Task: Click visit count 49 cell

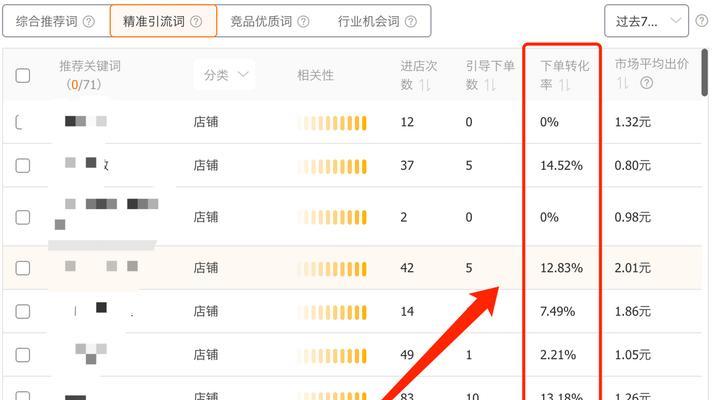Action: click(x=407, y=355)
